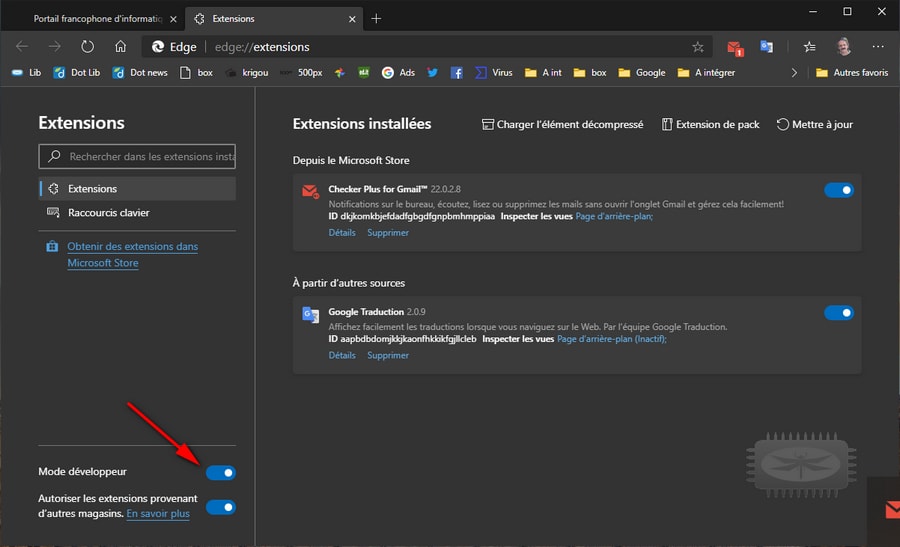Open the A int bookmarks folder
Screen dimensions: 900x547
pos(543,72)
